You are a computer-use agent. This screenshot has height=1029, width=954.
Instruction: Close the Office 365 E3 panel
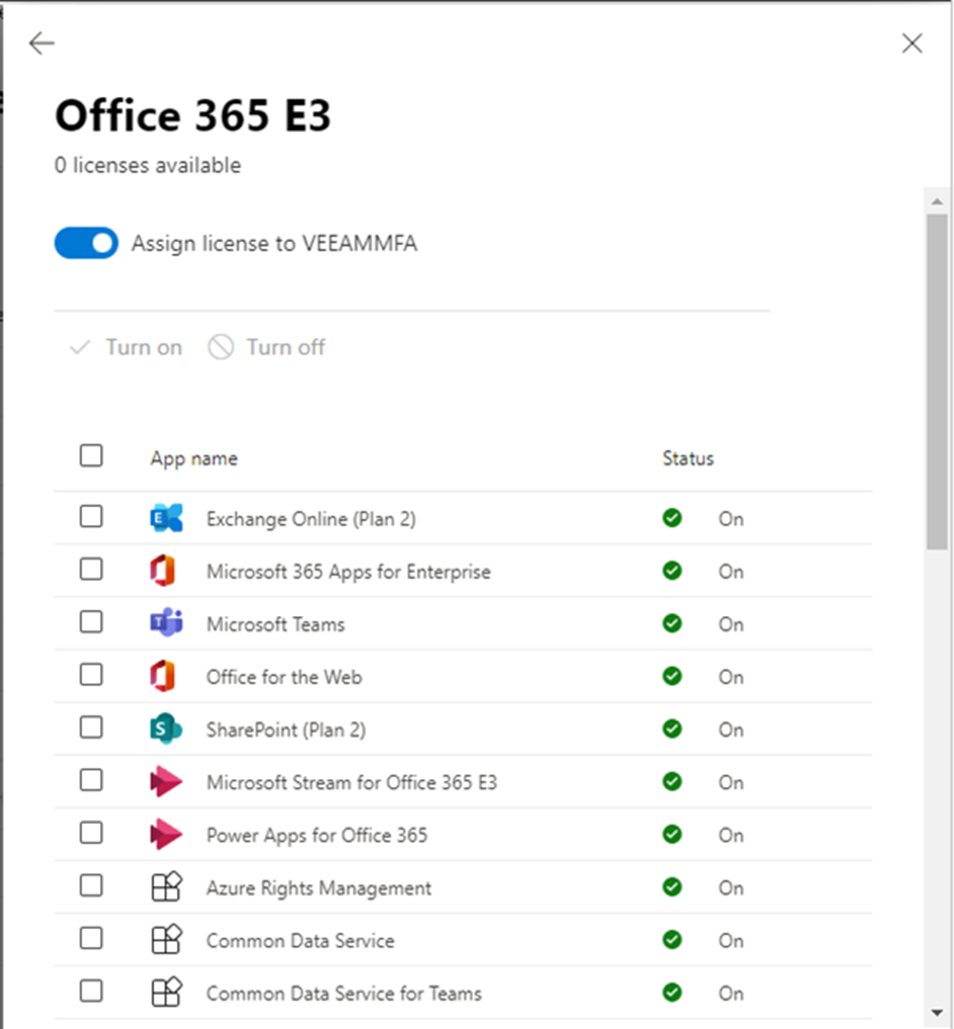[912, 43]
